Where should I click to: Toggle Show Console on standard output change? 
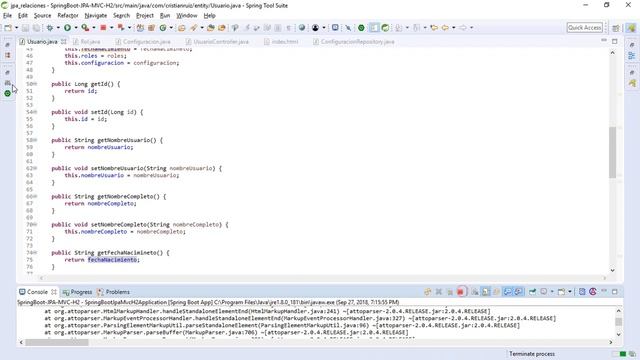[x=507, y=292]
